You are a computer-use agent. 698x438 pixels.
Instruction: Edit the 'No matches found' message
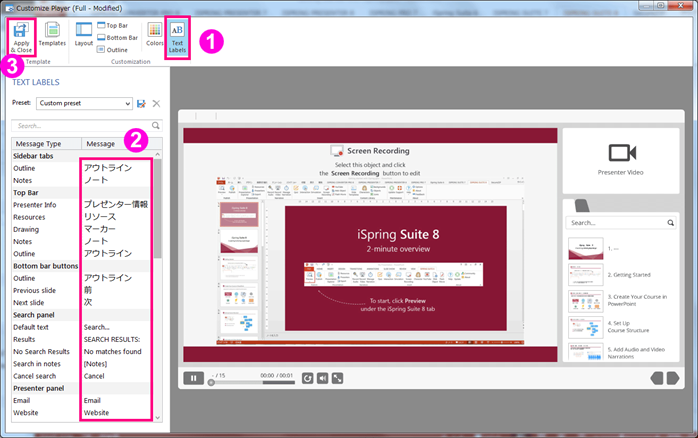pyautogui.click(x=116, y=351)
